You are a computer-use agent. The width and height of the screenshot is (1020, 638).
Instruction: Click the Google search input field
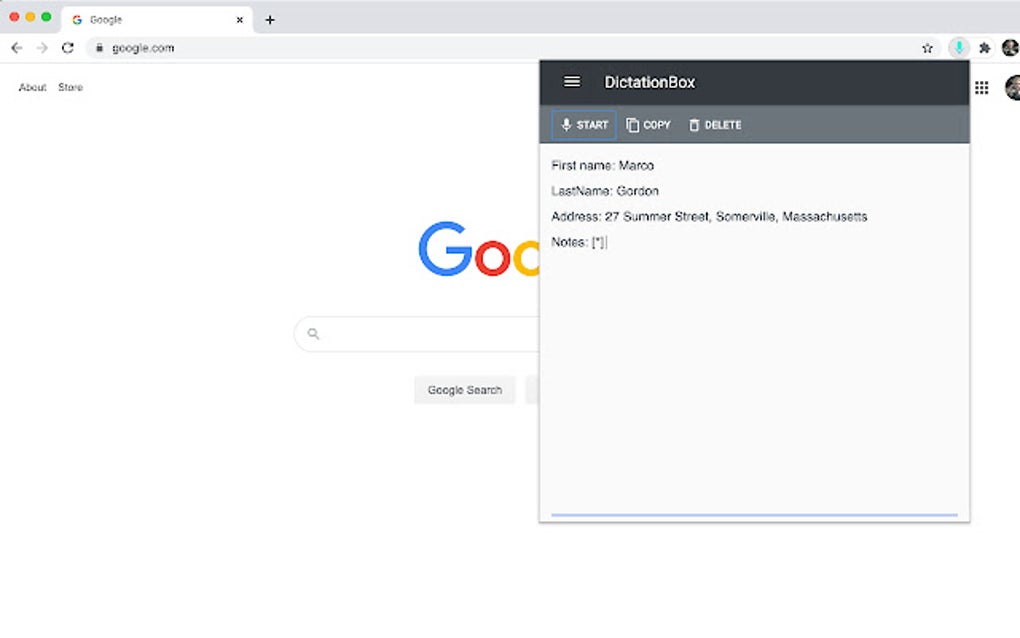click(x=417, y=334)
